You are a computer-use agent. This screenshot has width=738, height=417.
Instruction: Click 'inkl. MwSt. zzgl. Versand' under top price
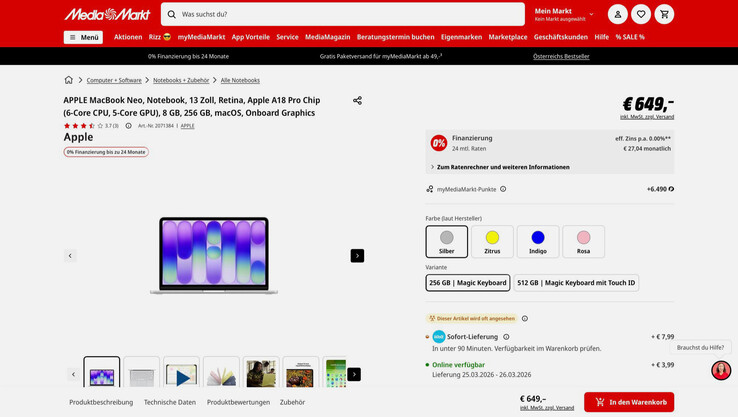647,117
